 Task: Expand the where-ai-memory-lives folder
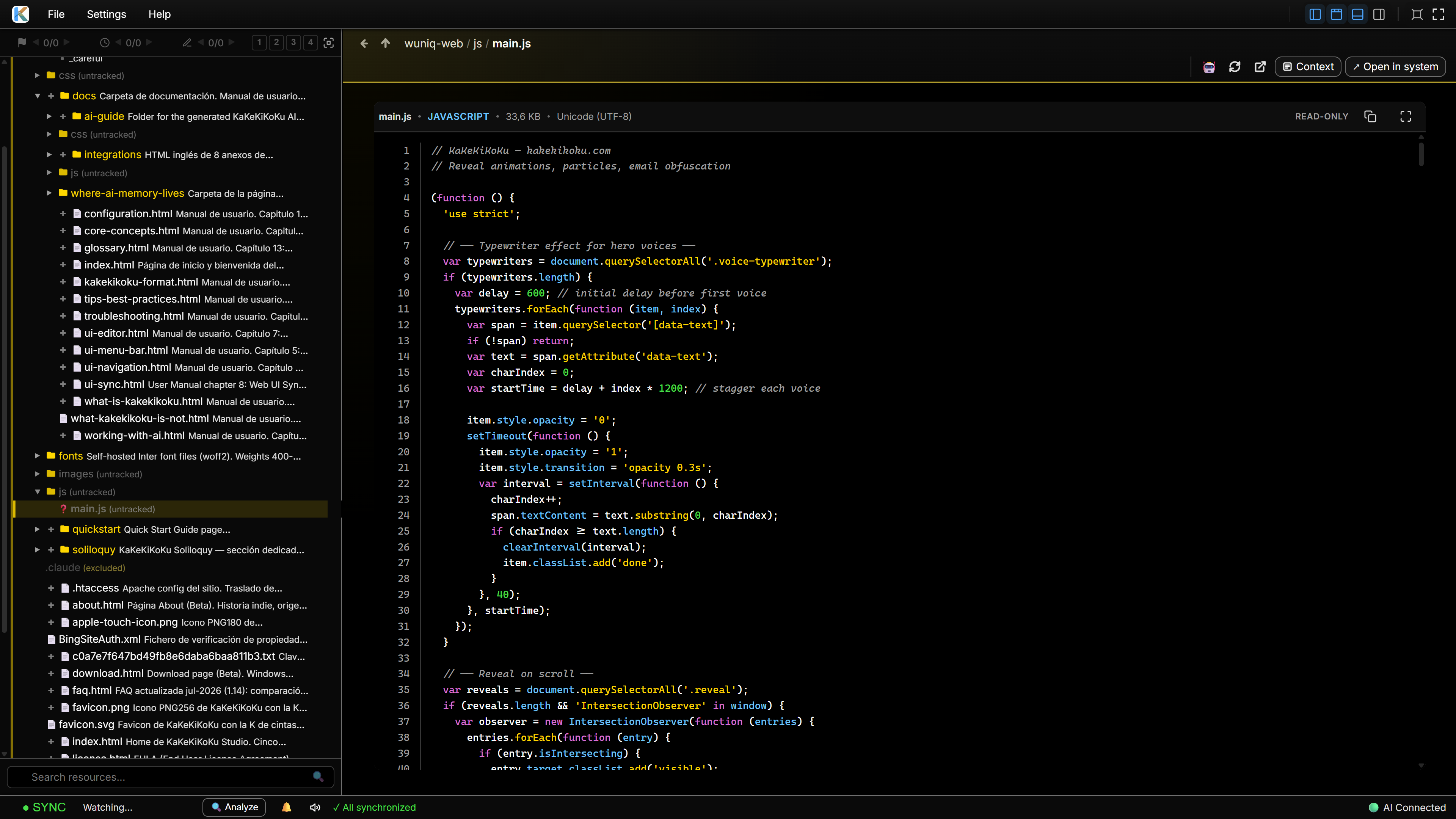coord(49,193)
